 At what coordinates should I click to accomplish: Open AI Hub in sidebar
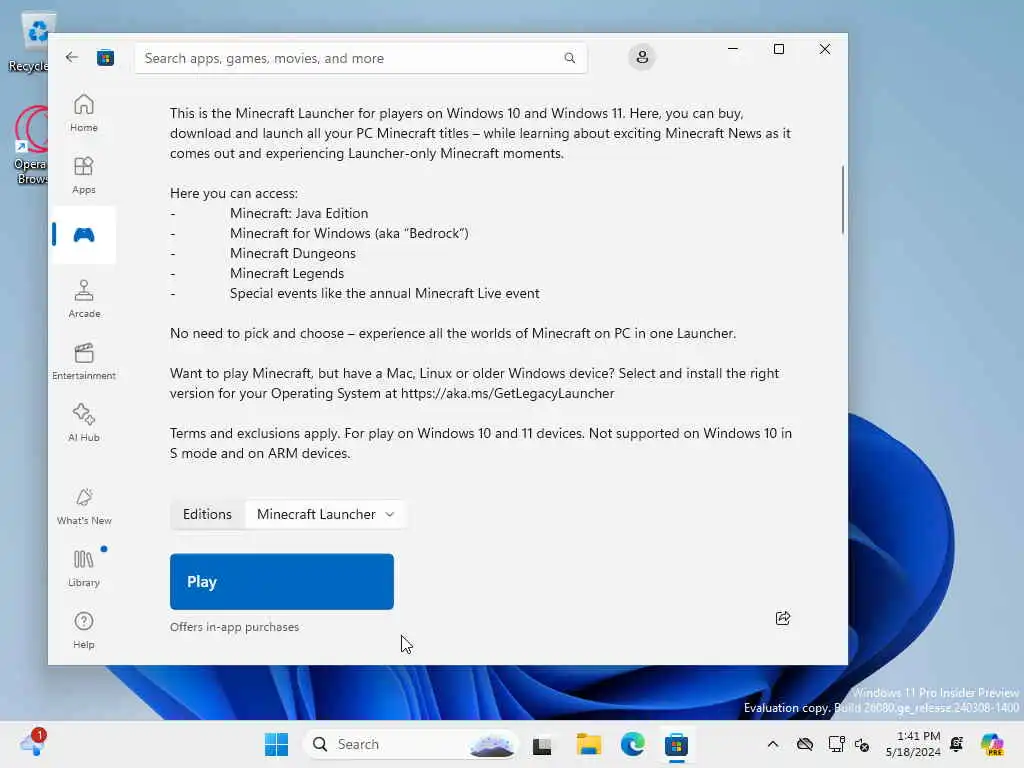pos(84,423)
